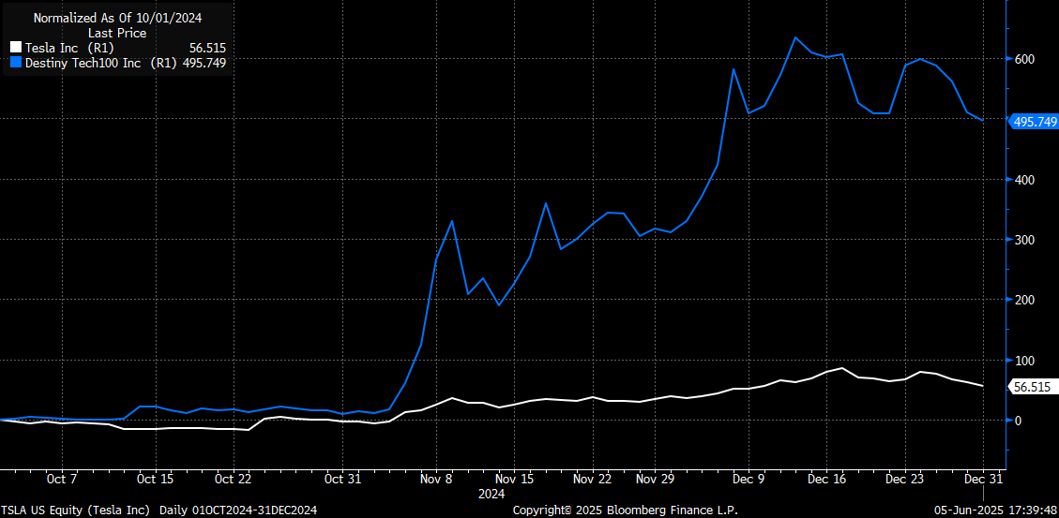Click the blue Destiny Tech100 legend swatch
1059x518 pixels.
(x=14, y=62)
